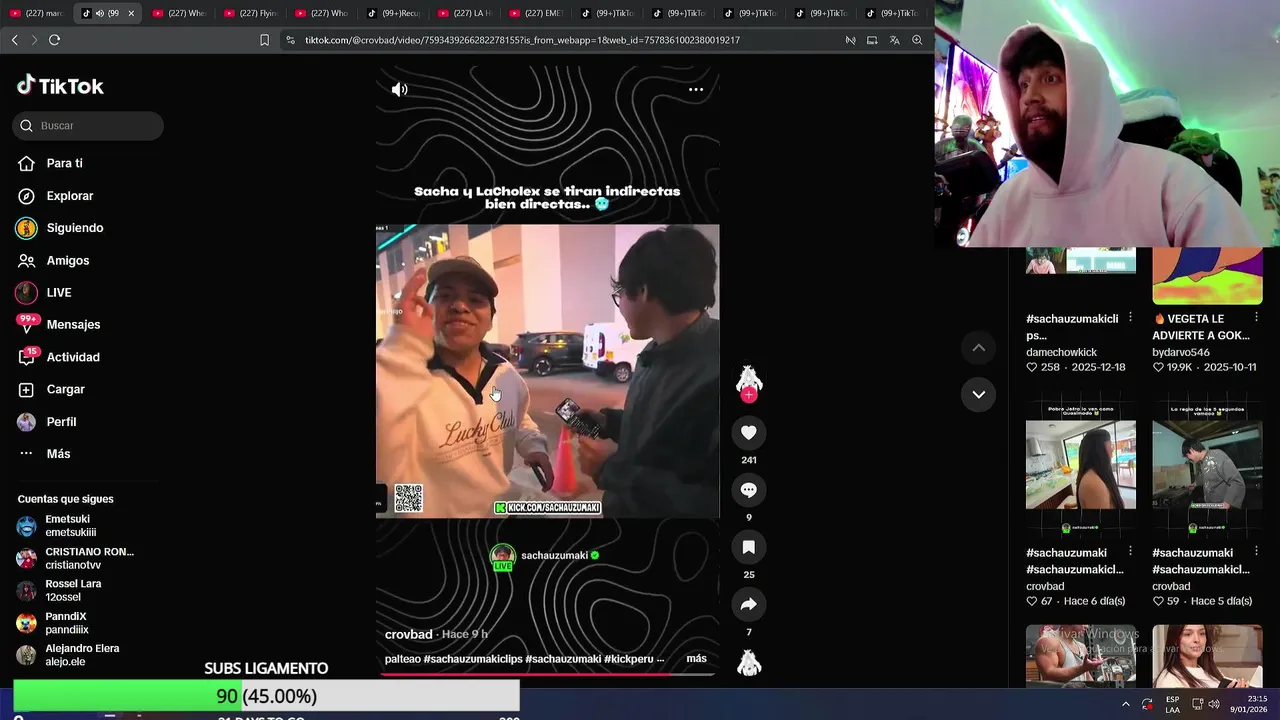Open the video options three-dot menu
The height and width of the screenshot is (720, 1280).
pos(696,89)
